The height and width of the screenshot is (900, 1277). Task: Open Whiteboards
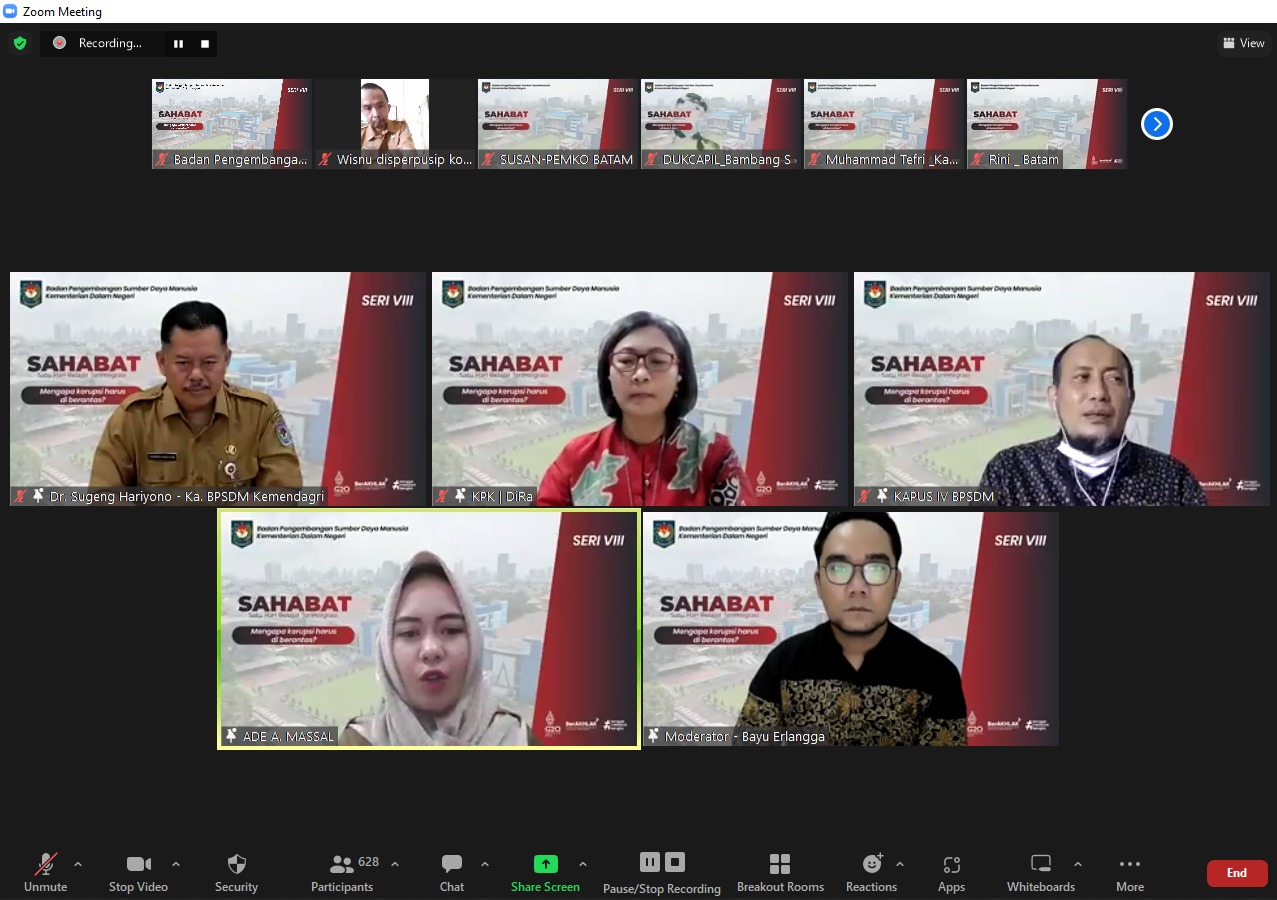[1040, 872]
